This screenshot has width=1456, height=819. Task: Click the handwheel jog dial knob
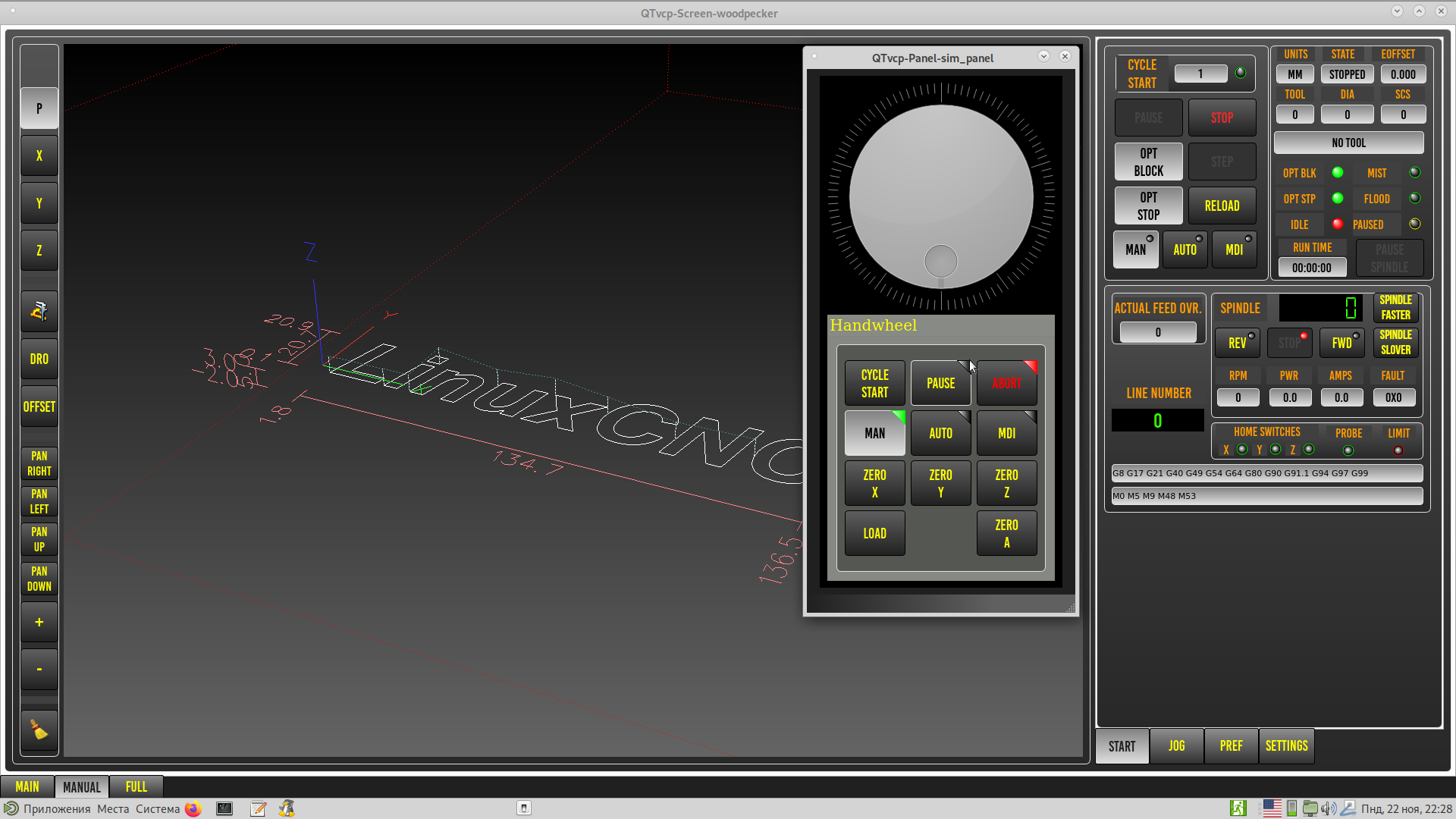941,197
